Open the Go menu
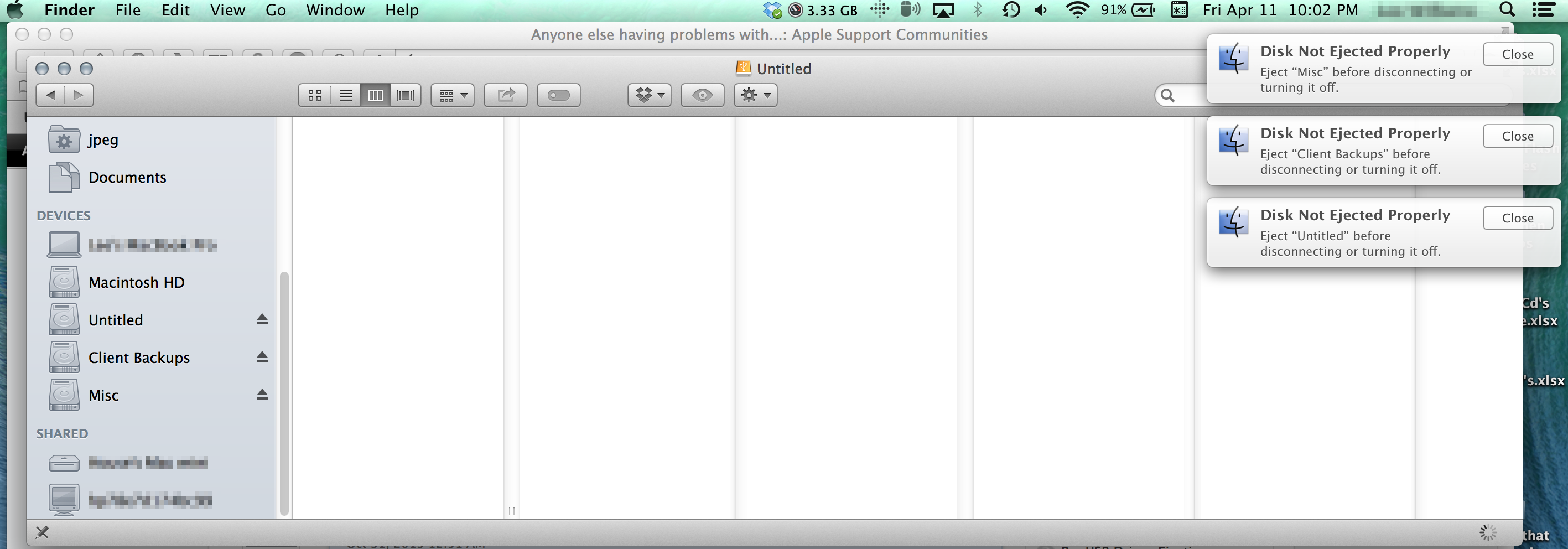 tap(276, 11)
